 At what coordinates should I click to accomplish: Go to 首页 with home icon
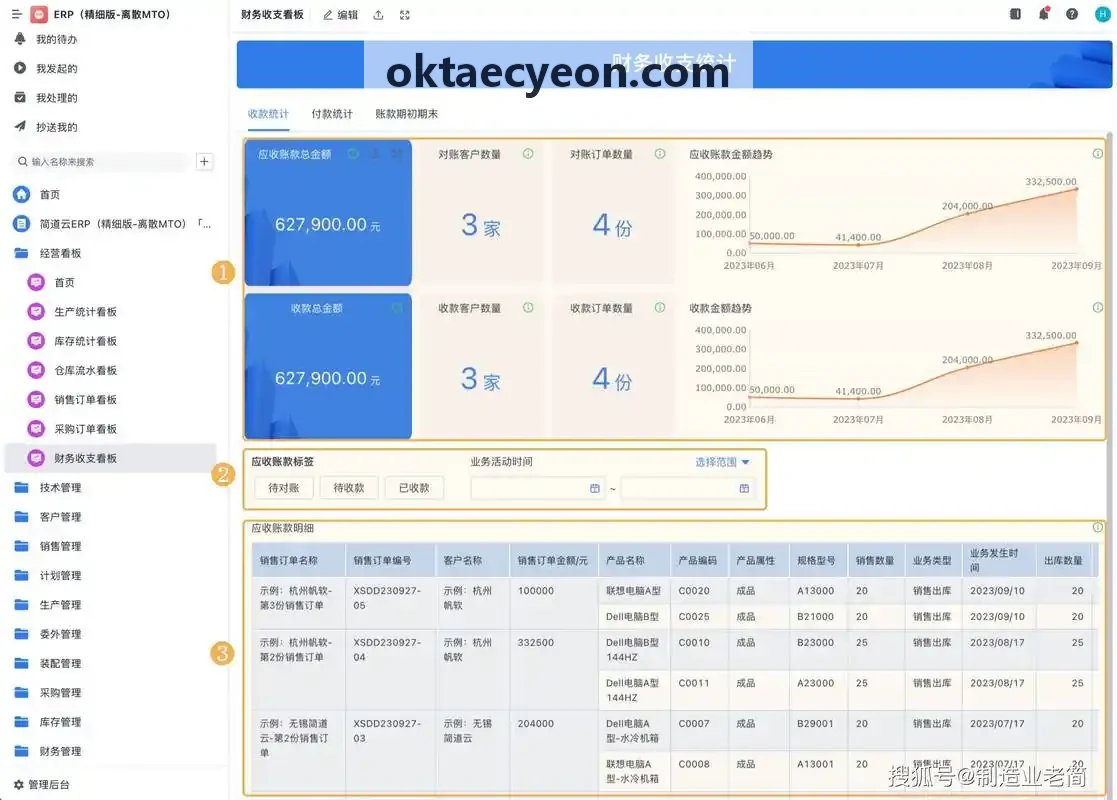coord(49,194)
